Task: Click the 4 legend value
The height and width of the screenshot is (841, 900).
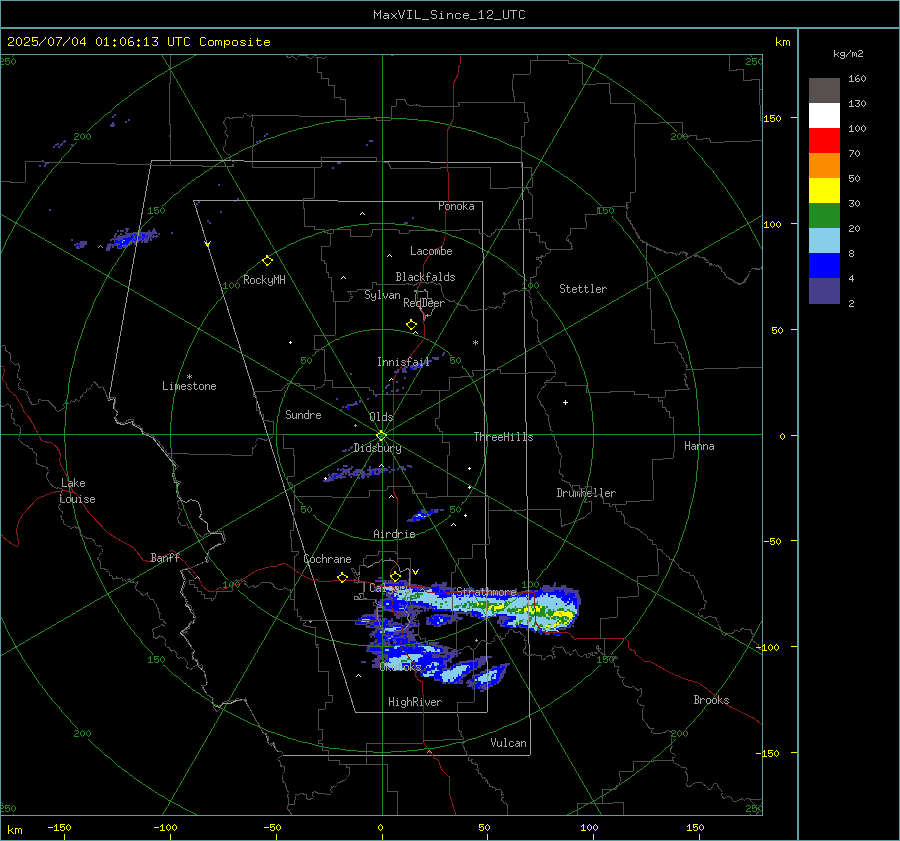Action: click(x=851, y=278)
